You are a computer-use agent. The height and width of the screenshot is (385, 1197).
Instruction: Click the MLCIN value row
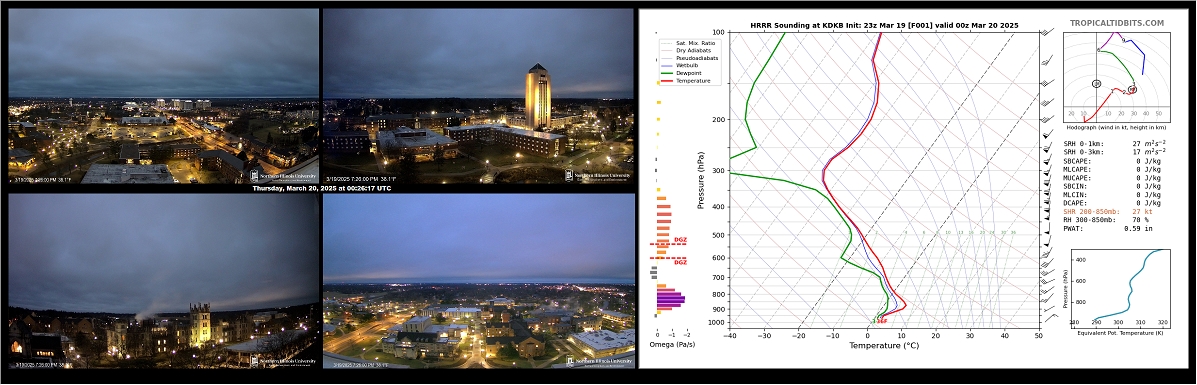pyautogui.click(x=1112, y=194)
